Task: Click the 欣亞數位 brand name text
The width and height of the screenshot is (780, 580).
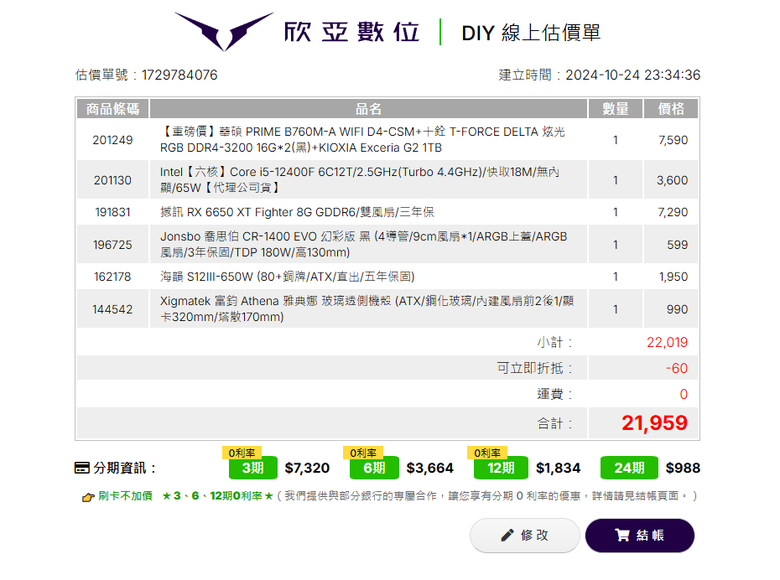Action: (x=352, y=32)
